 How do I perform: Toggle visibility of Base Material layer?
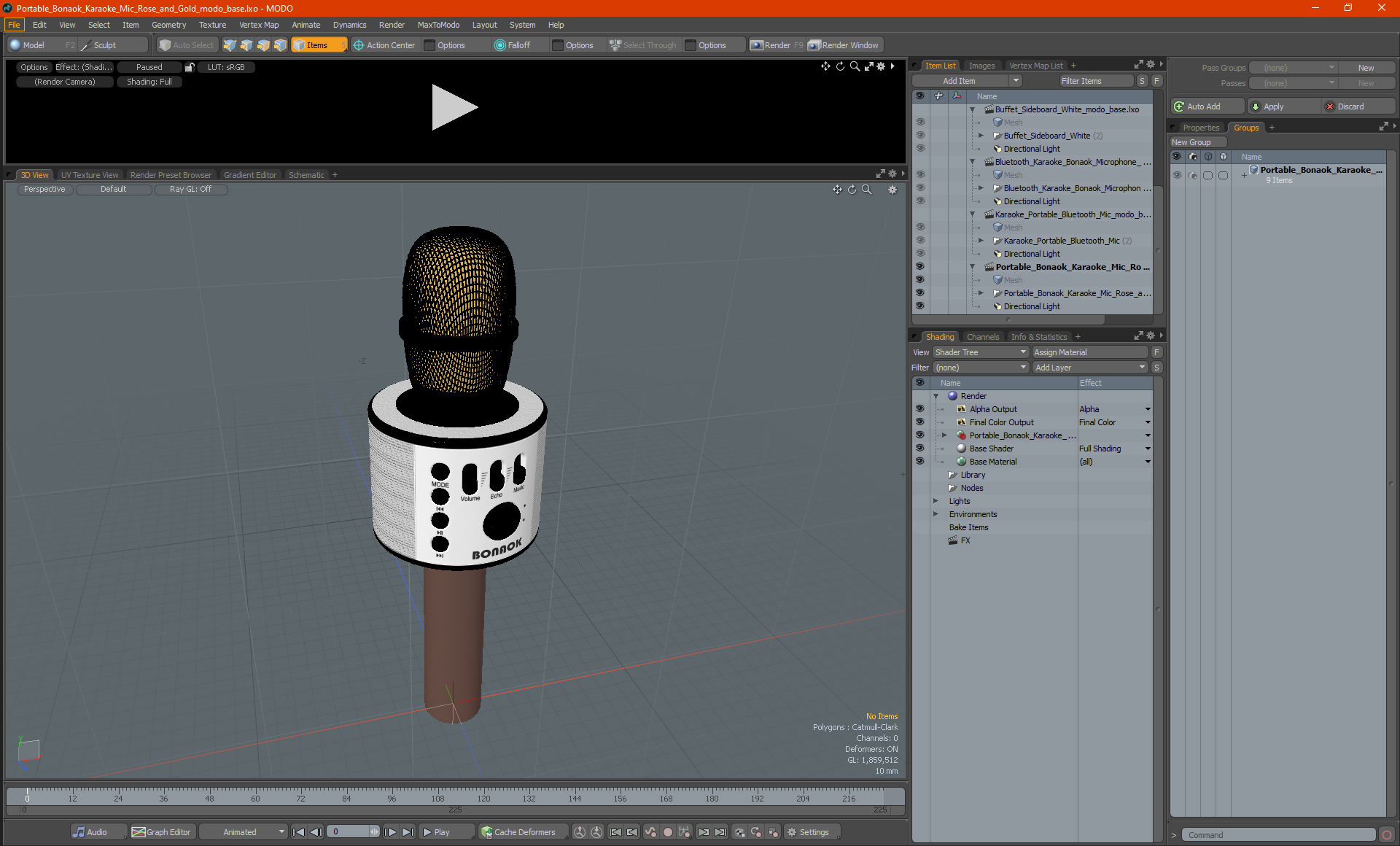pyautogui.click(x=920, y=462)
